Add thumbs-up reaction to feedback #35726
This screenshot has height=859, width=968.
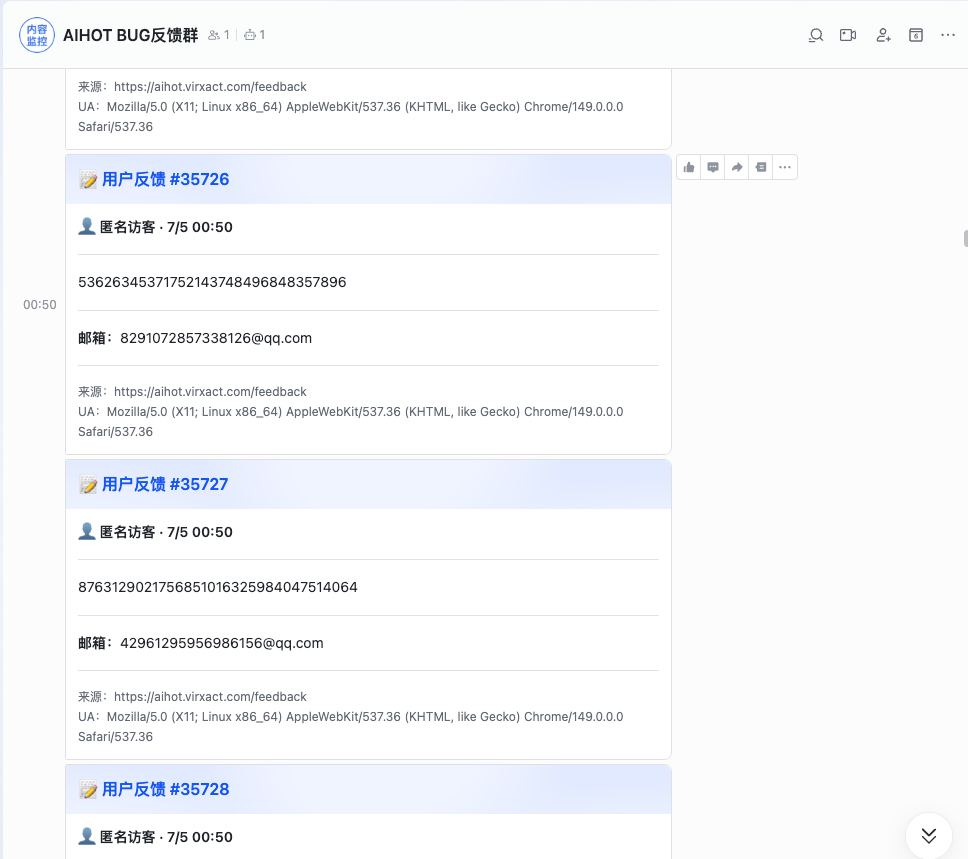pyautogui.click(x=689, y=167)
